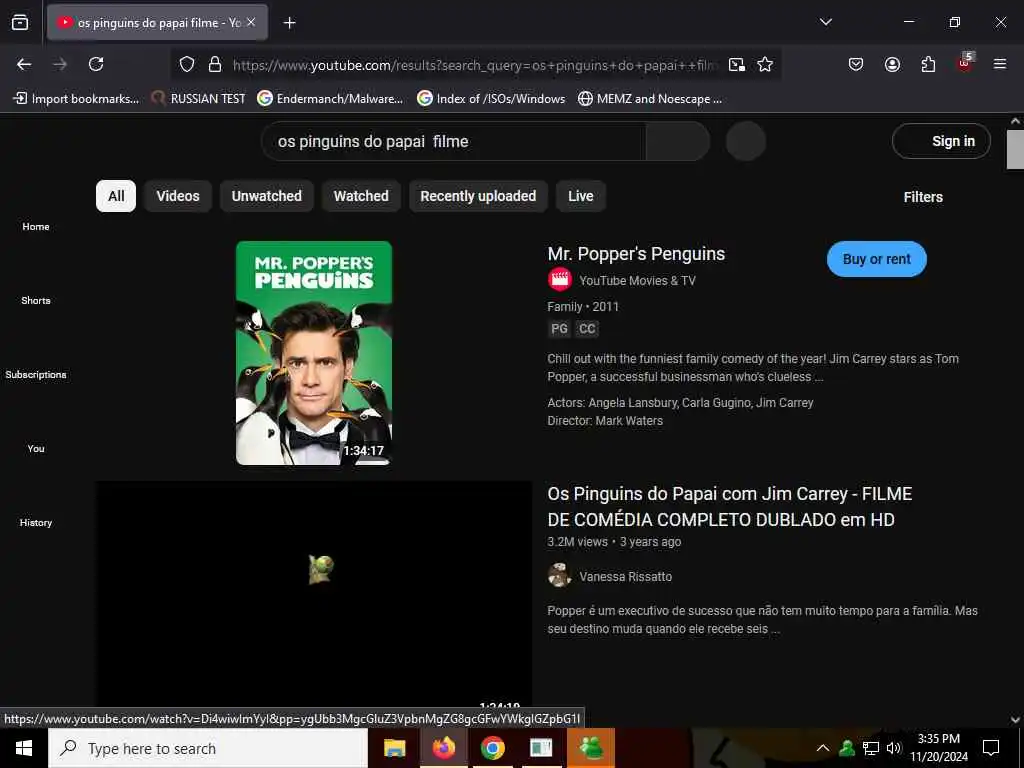The image size is (1024, 768).
Task: Open History in sidebar
Action: click(36, 522)
